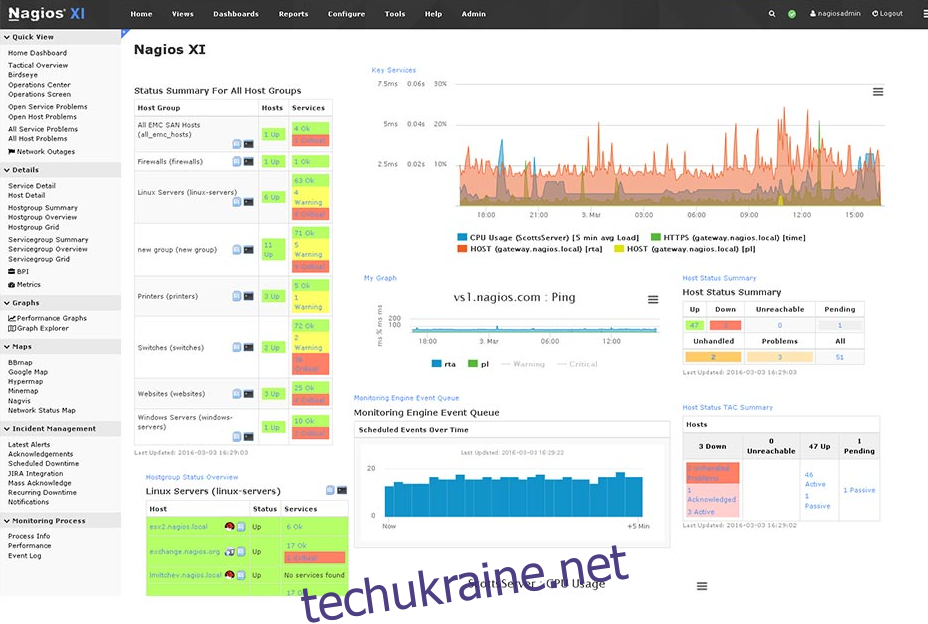Open Performance Graphs
This screenshot has height=624, width=928.
[x=47, y=319]
